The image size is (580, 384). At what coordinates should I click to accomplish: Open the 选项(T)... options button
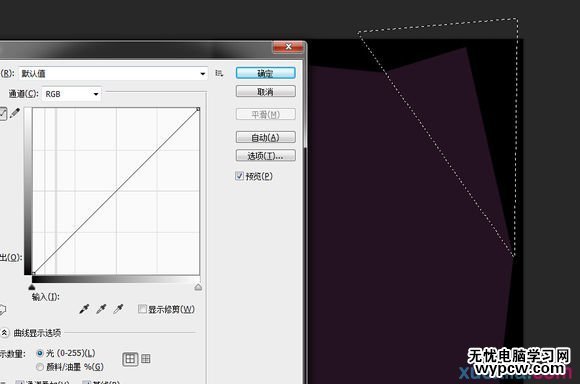click(266, 156)
